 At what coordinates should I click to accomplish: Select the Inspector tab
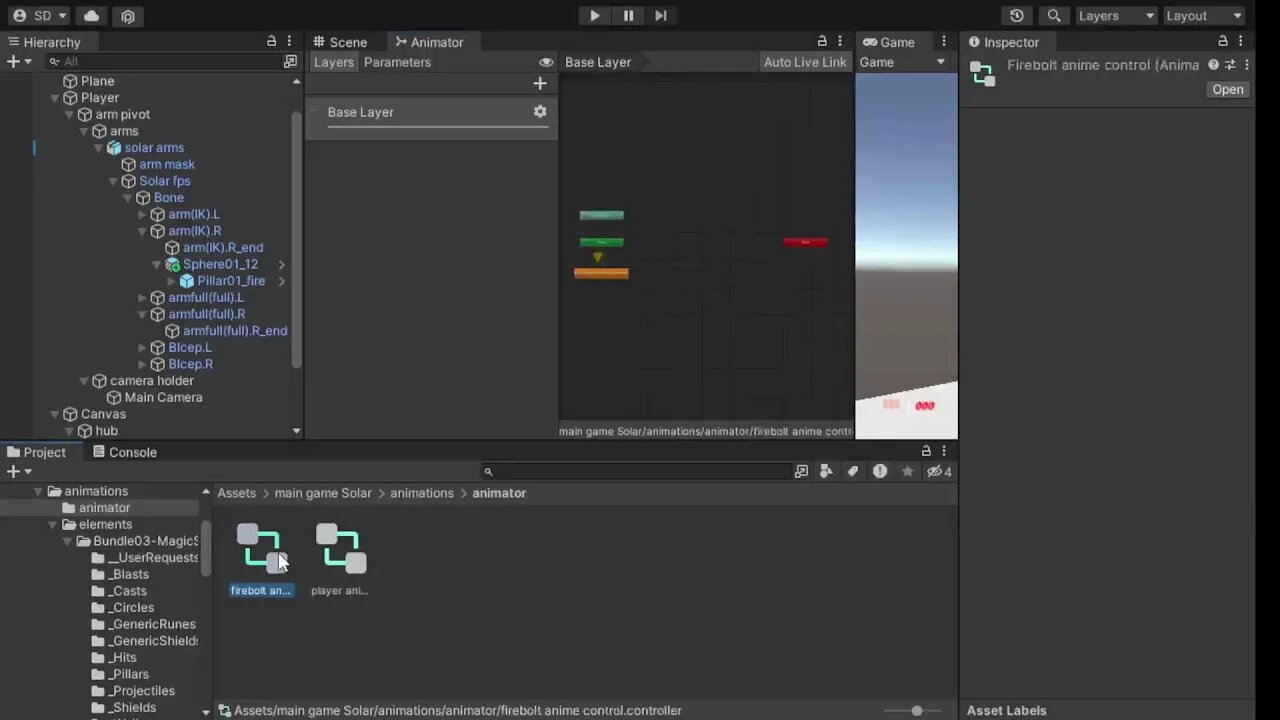click(x=1003, y=42)
